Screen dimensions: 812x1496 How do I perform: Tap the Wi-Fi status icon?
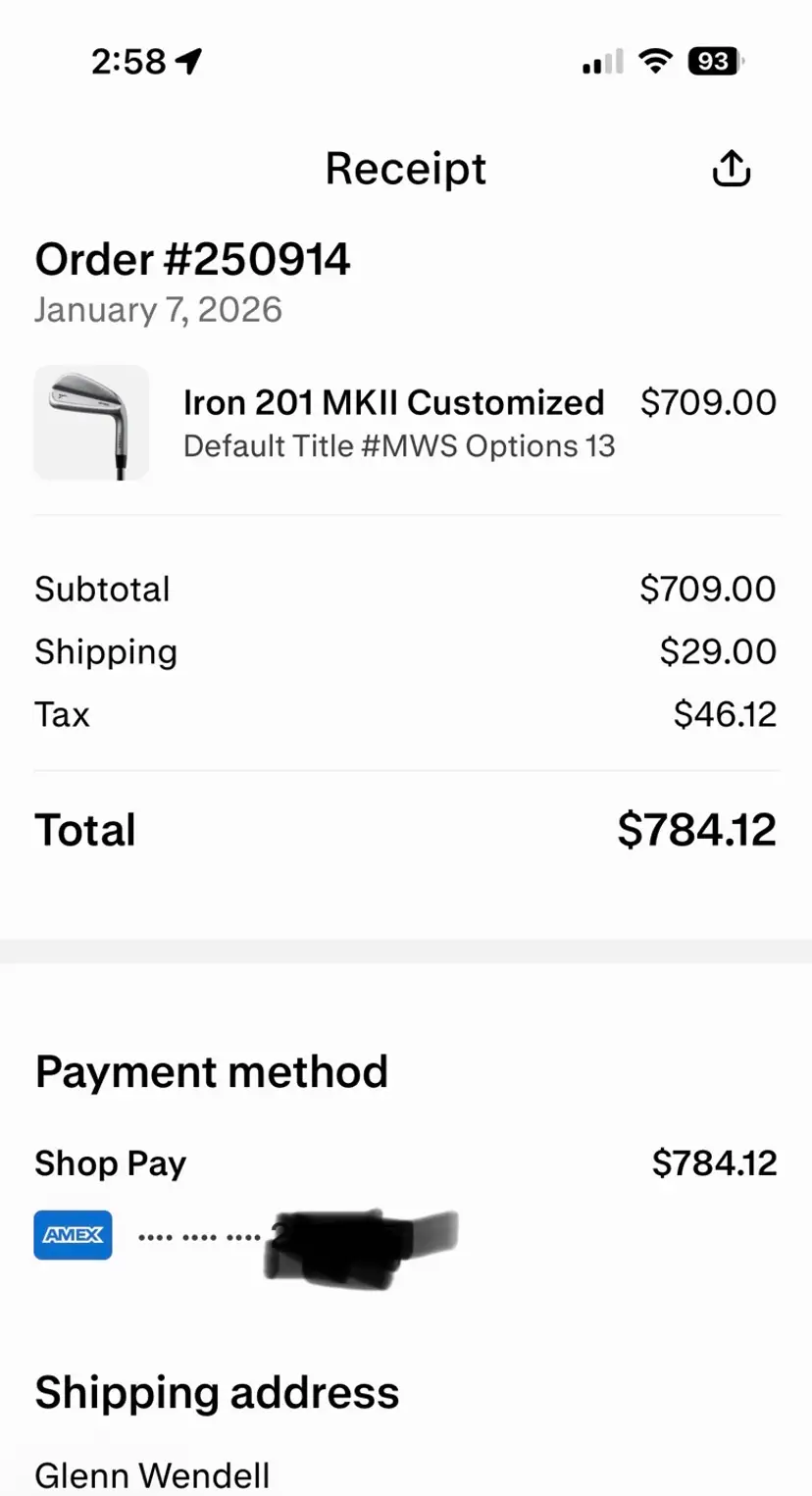[654, 62]
